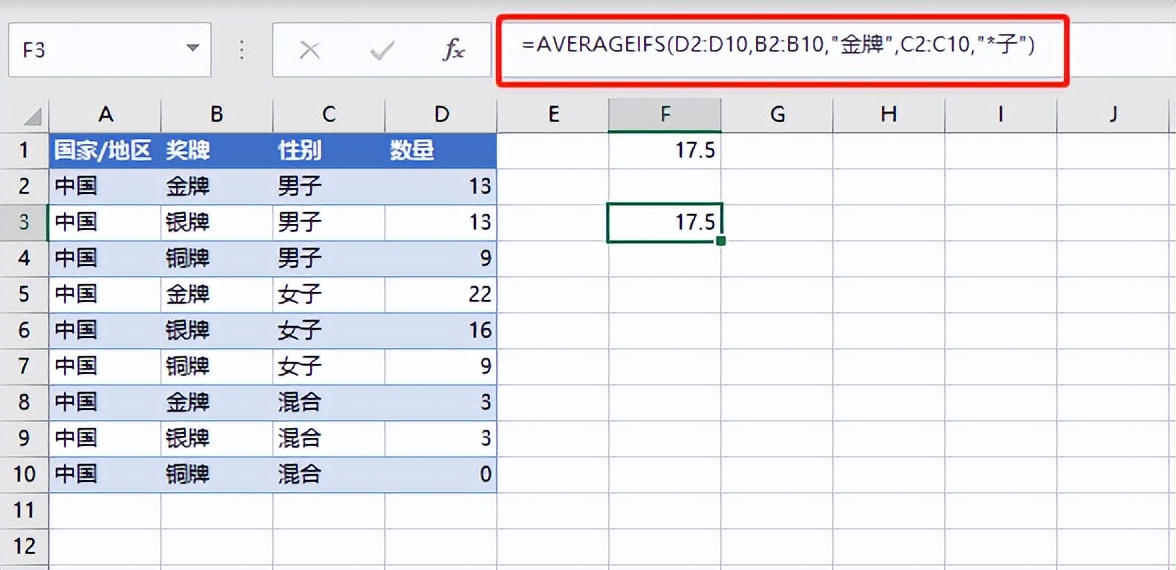This screenshot has width=1176, height=570.
Task: Click the cancel X icon in formula bar
Action: click(x=310, y=50)
